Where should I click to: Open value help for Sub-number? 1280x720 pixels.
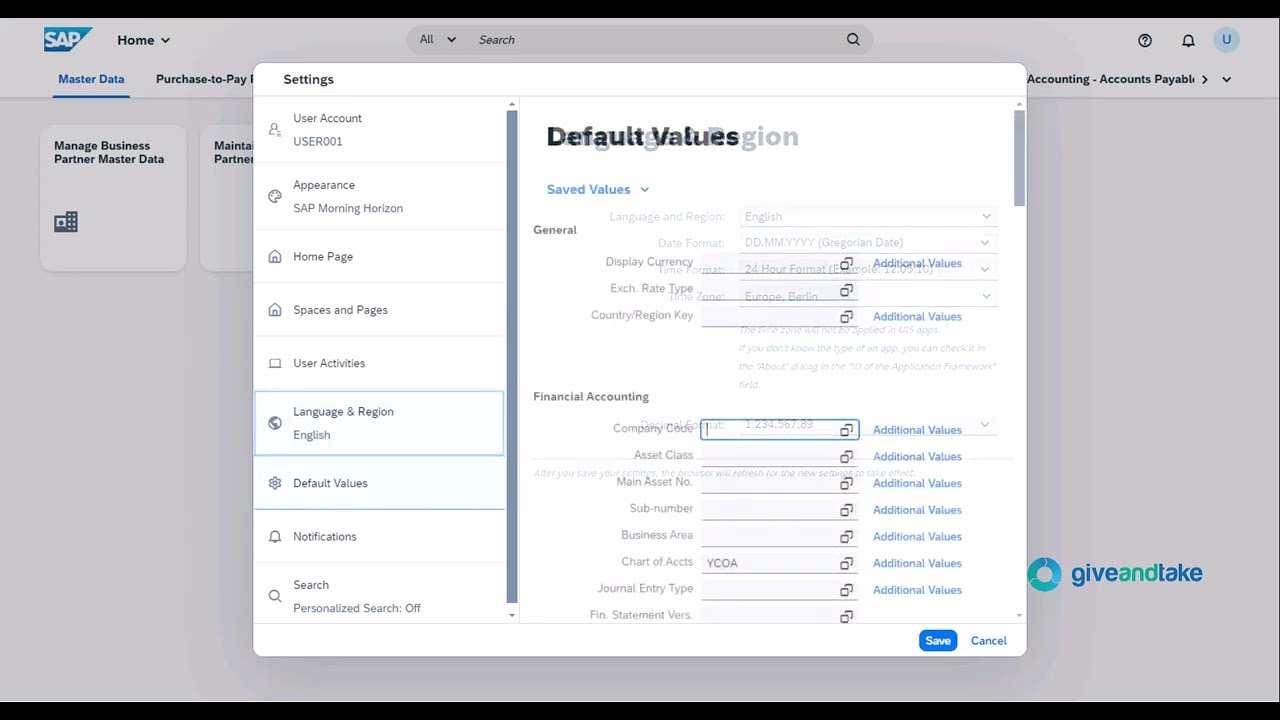pyautogui.click(x=846, y=510)
